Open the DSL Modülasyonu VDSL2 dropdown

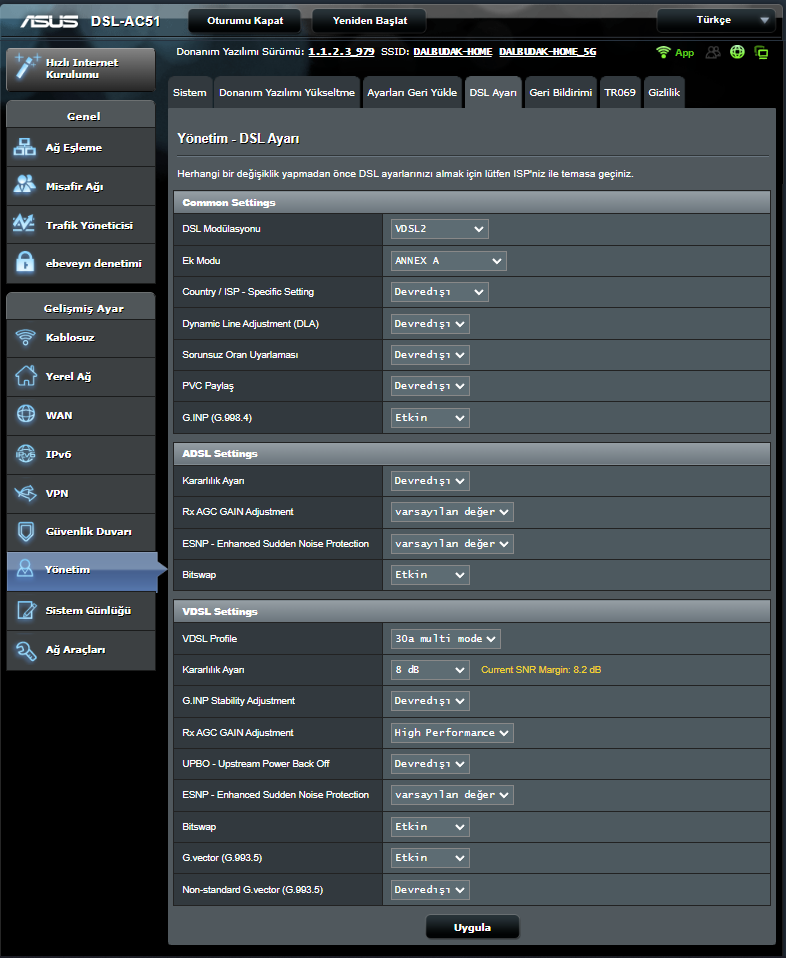pyautogui.click(x=439, y=229)
